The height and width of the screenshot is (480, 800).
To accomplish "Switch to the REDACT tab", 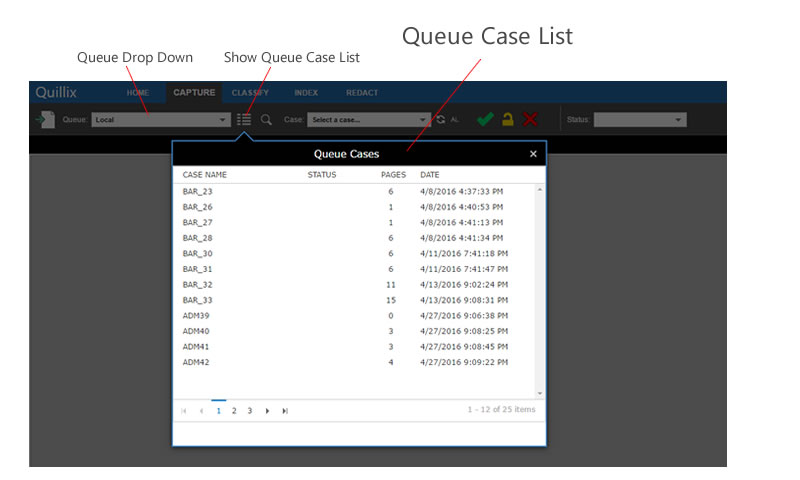I will click(x=362, y=93).
